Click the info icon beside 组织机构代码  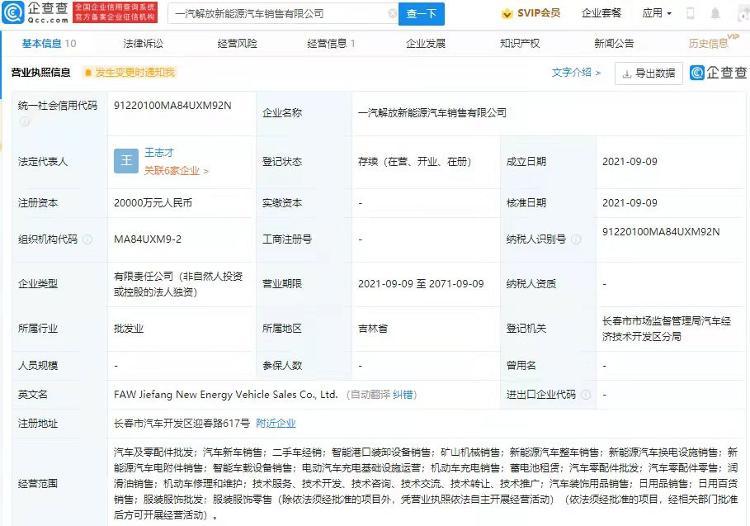[x=88, y=239]
